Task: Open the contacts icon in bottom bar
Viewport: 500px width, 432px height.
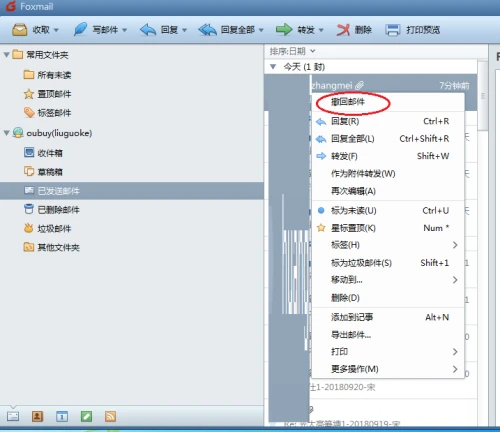Action: tap(37, 416)
